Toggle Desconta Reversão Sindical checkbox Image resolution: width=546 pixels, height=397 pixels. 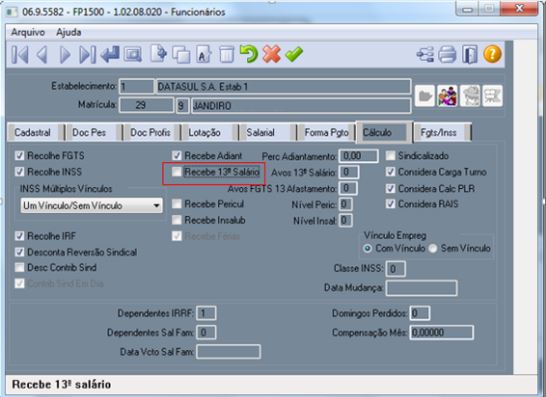pyautogui.click(x=20, y=252)
